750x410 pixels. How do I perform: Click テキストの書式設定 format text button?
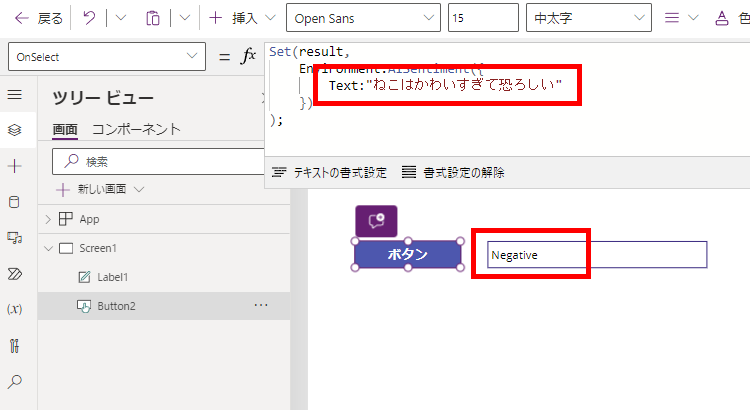coord(329,172)
